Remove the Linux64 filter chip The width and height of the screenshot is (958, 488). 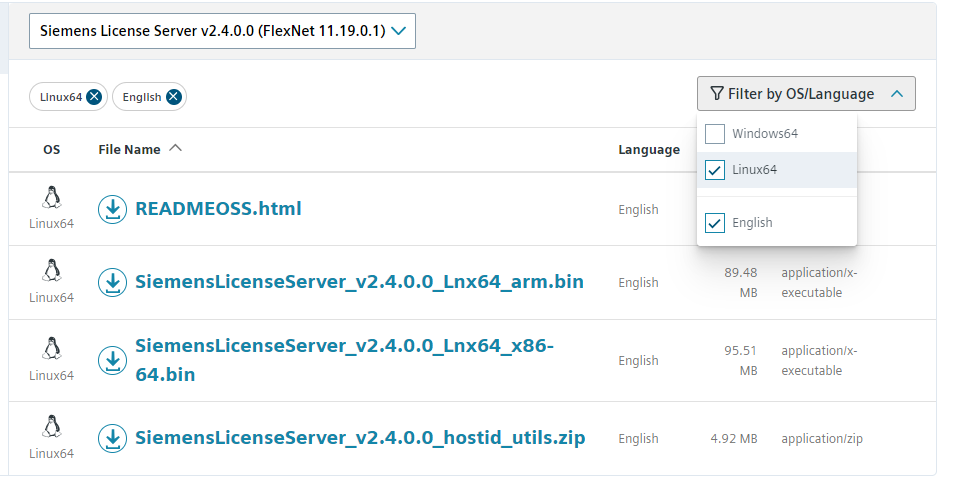pyautogui.click(x=94, y=97)
